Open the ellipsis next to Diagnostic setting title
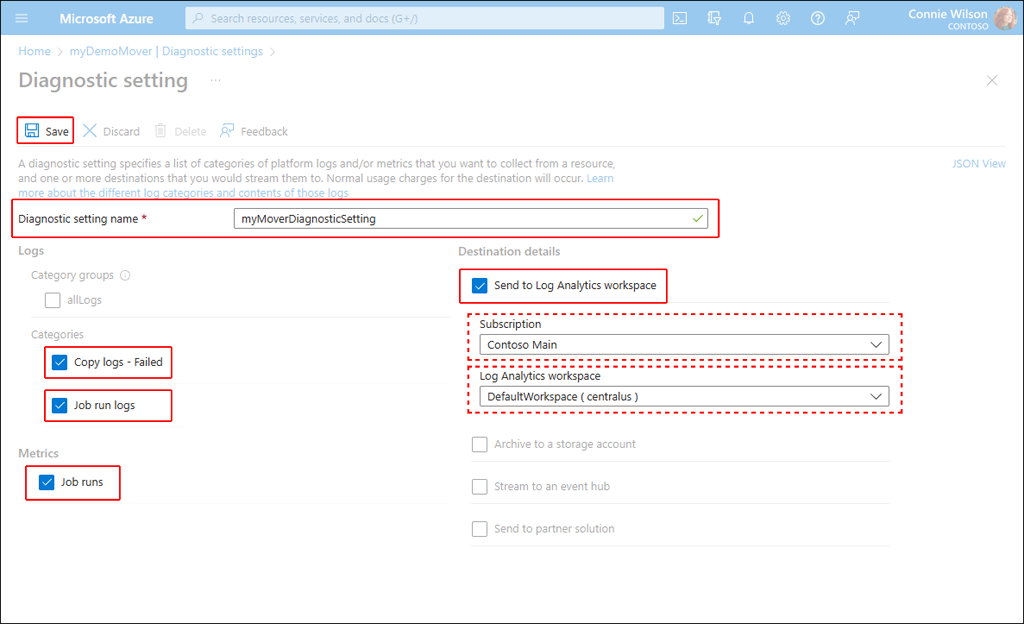The width and height of the screenshot is (1024, 624). click(x=216, y=80)
